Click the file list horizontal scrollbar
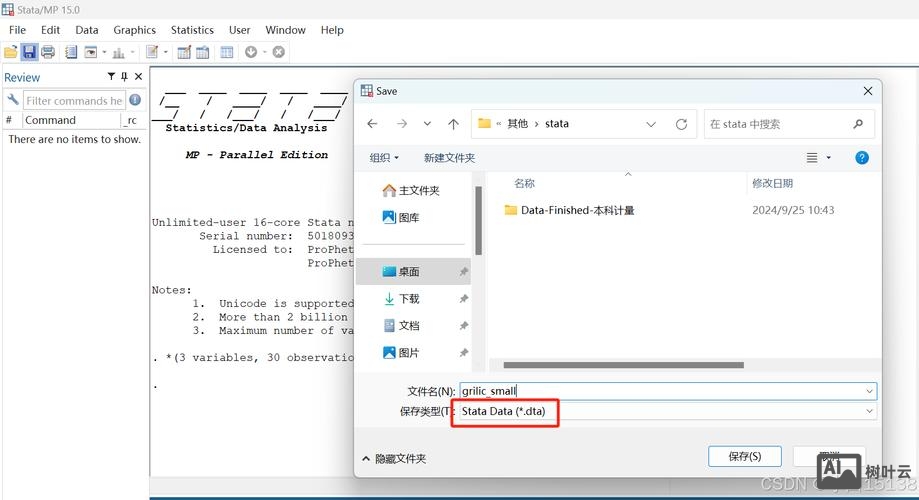The image size is (919, 500). [x=624, y=365]
